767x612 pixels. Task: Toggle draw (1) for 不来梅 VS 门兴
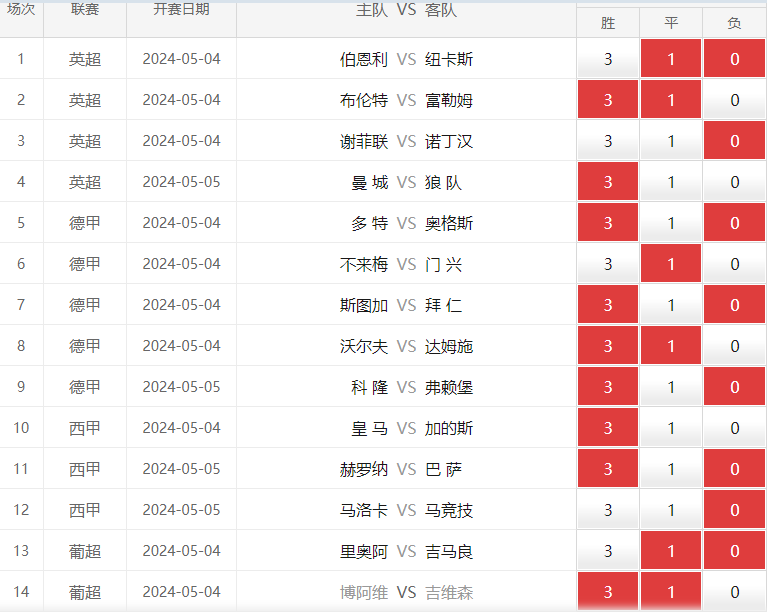[671, 264]
